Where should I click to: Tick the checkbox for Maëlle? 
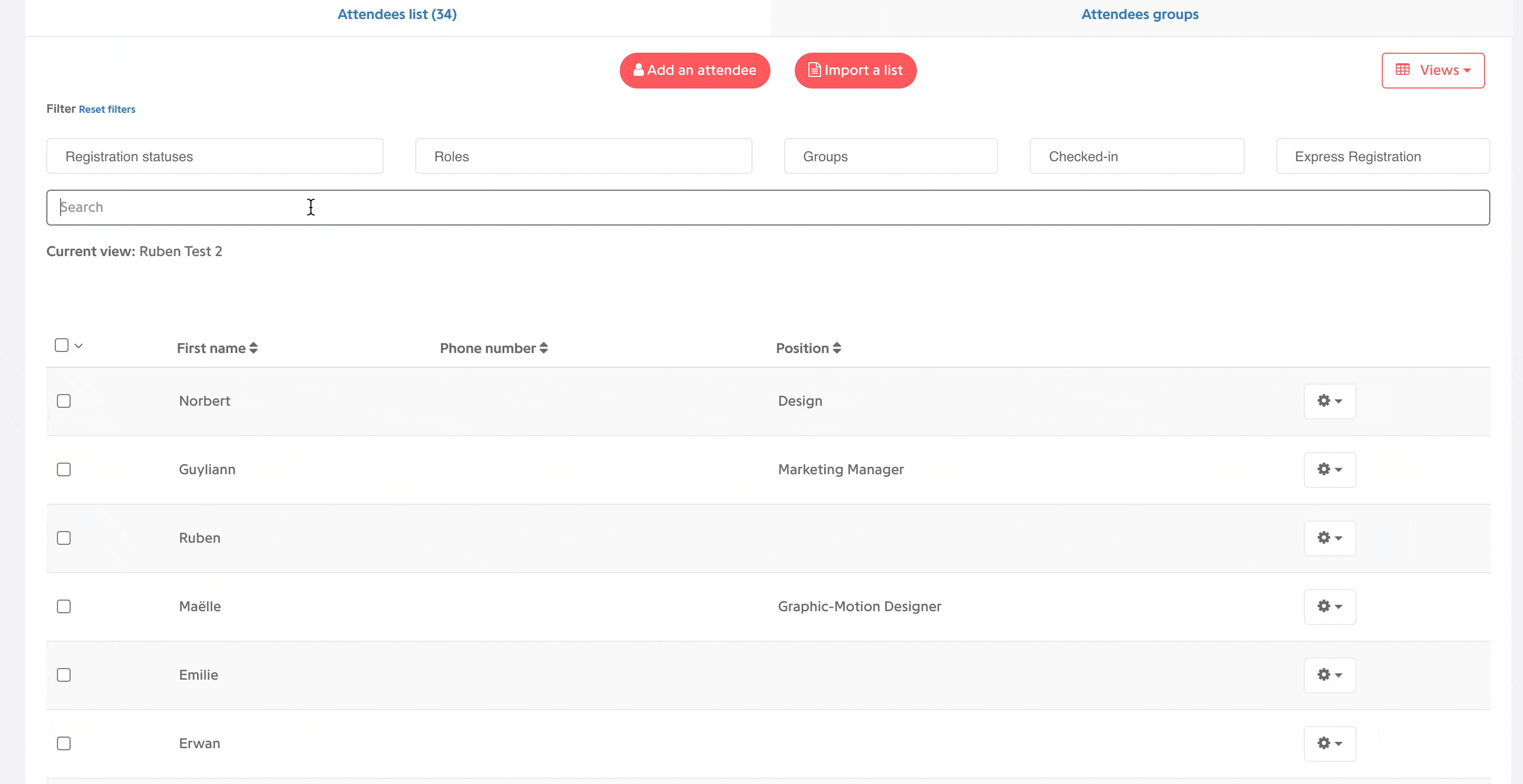64,606
